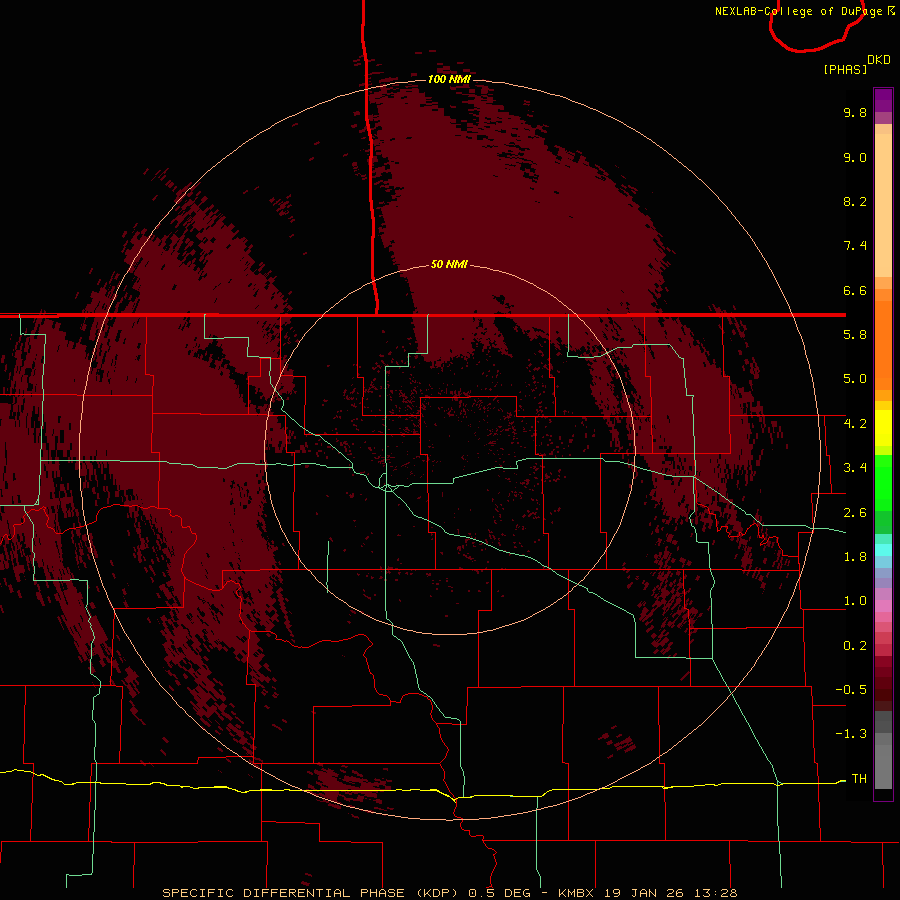
Task: Click the -0.5 legend value
Action: [x=851, y=690]
